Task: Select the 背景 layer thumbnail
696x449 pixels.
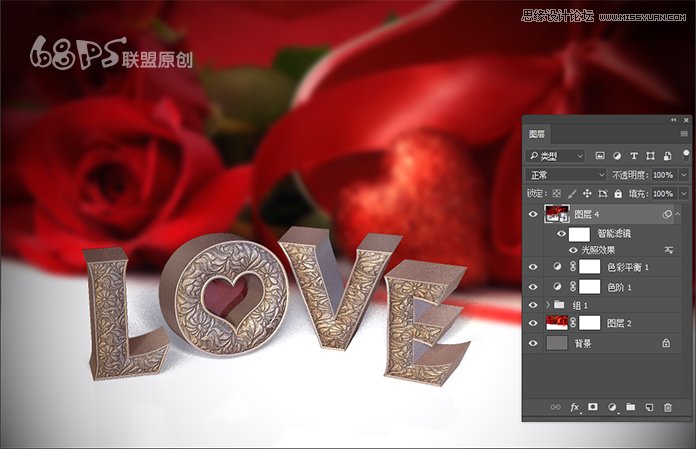Action: 557,343
